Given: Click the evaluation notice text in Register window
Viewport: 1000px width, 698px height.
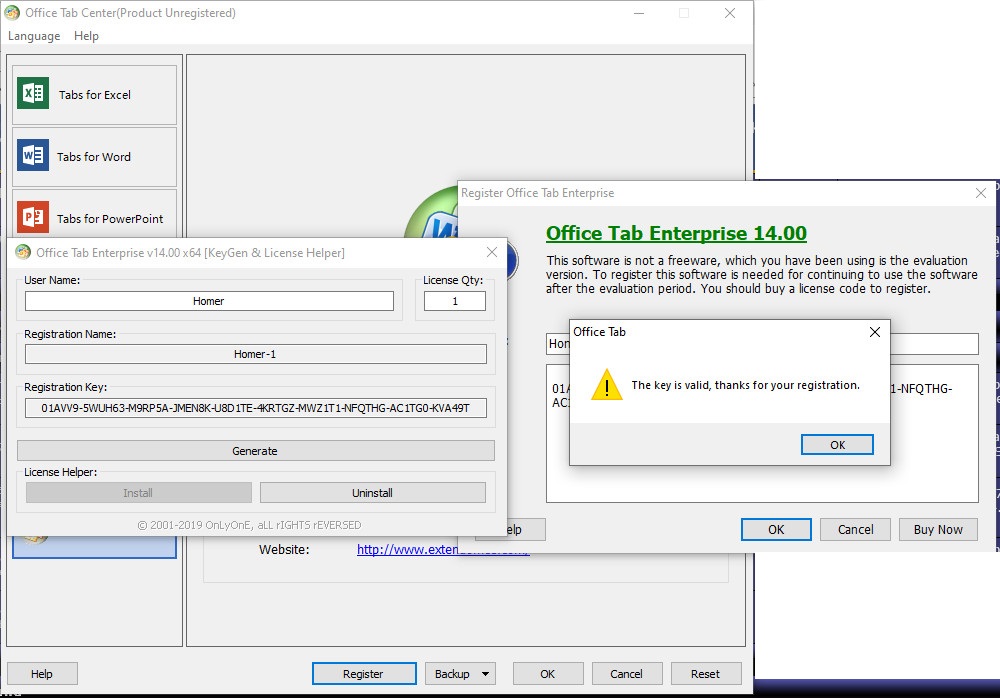Looking at the screenshot, I should [x=761, y=274].
